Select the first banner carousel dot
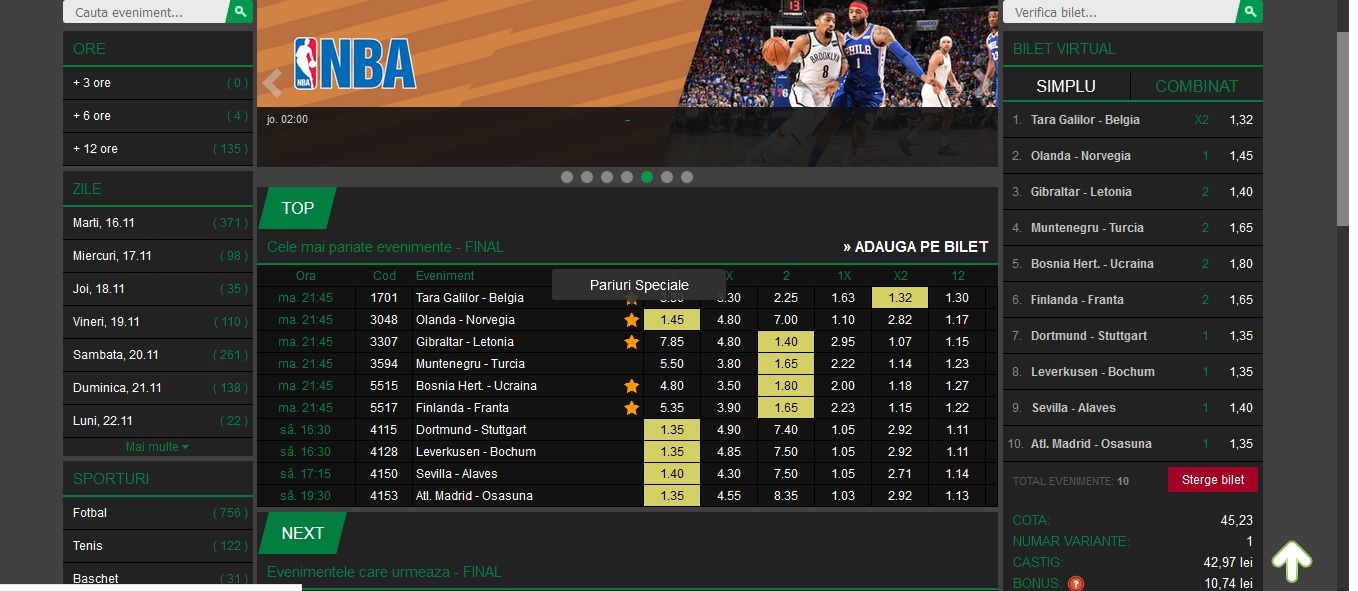 (567, 177)
